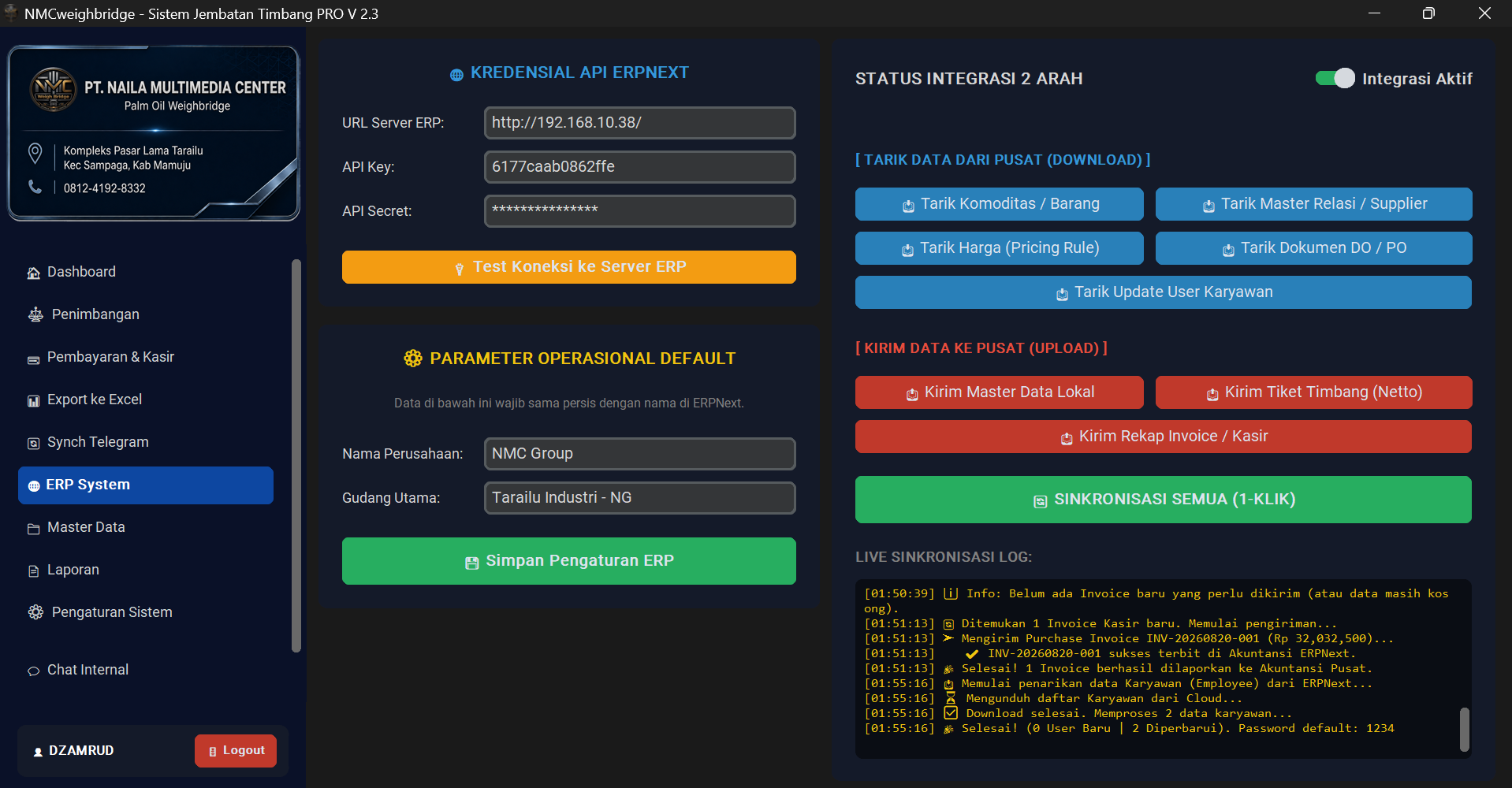Save settings with Simpan Pengaturan ERP
The width and height of the screenshot is (1512, 788).
pos(569,561)
